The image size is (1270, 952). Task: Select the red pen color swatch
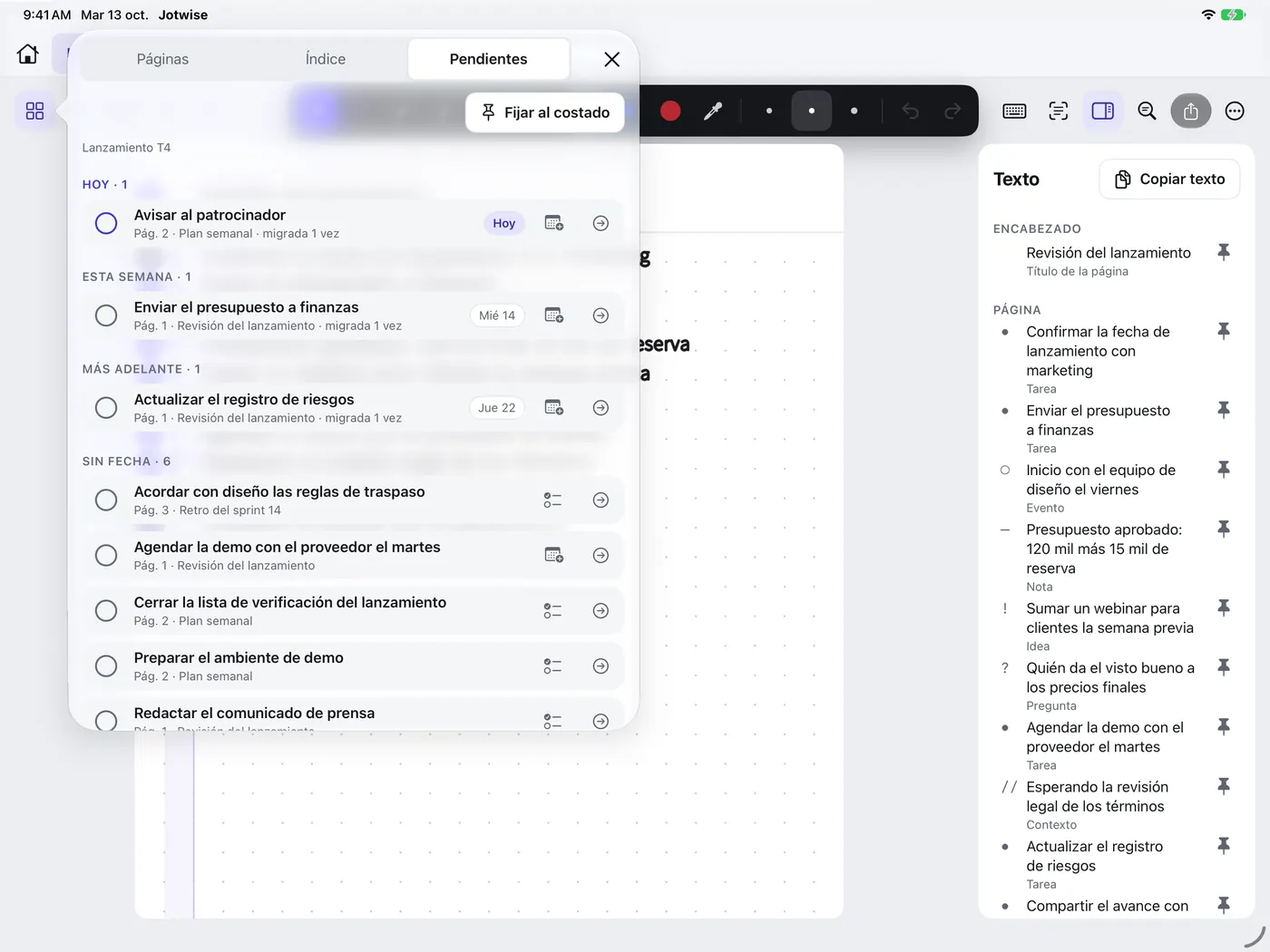tap(670, 111)
